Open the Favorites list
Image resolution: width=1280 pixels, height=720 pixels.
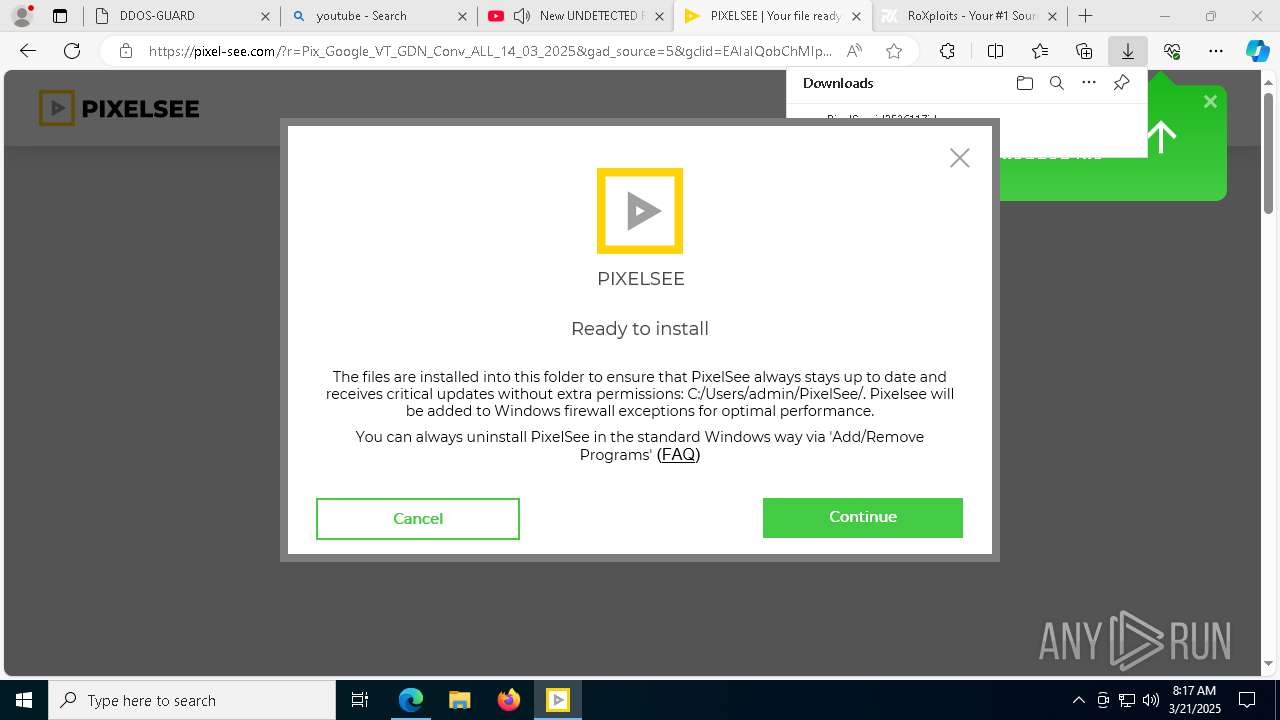point(1040,51)
